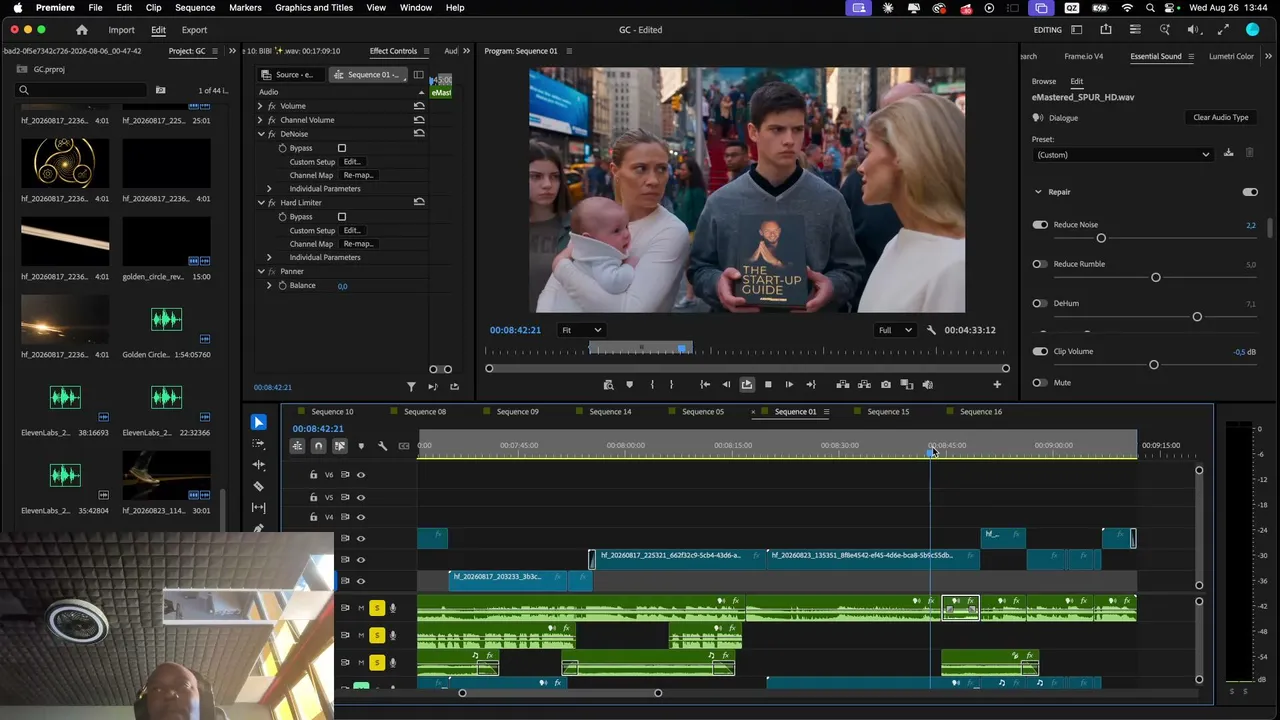Open the Graphics and Titles menu

coord(314,8)
